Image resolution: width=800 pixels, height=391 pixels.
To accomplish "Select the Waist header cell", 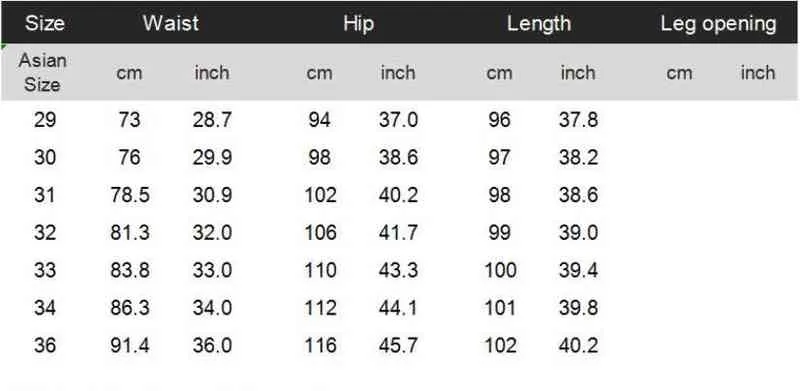I will pos(171,23).
